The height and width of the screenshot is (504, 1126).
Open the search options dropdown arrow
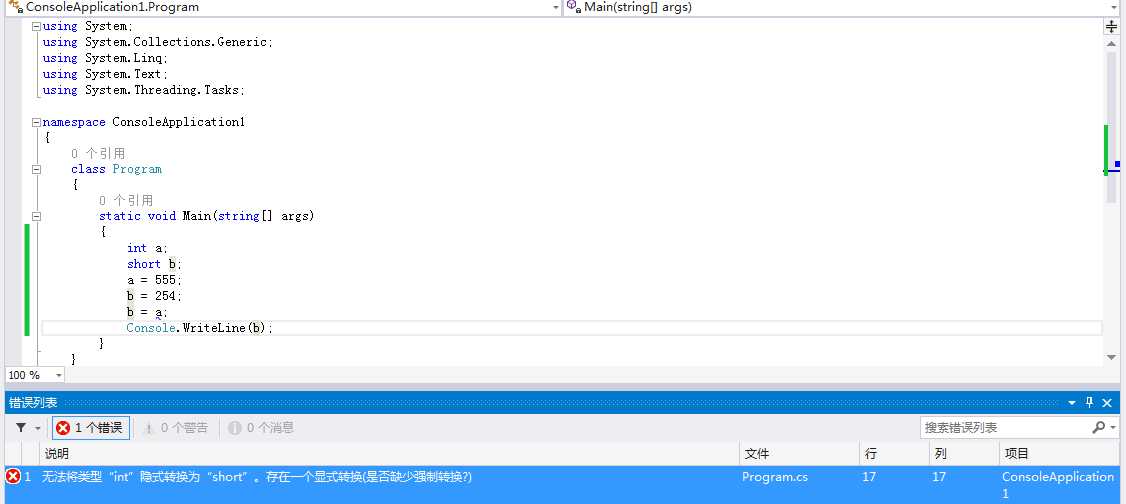pos(1113,428)
